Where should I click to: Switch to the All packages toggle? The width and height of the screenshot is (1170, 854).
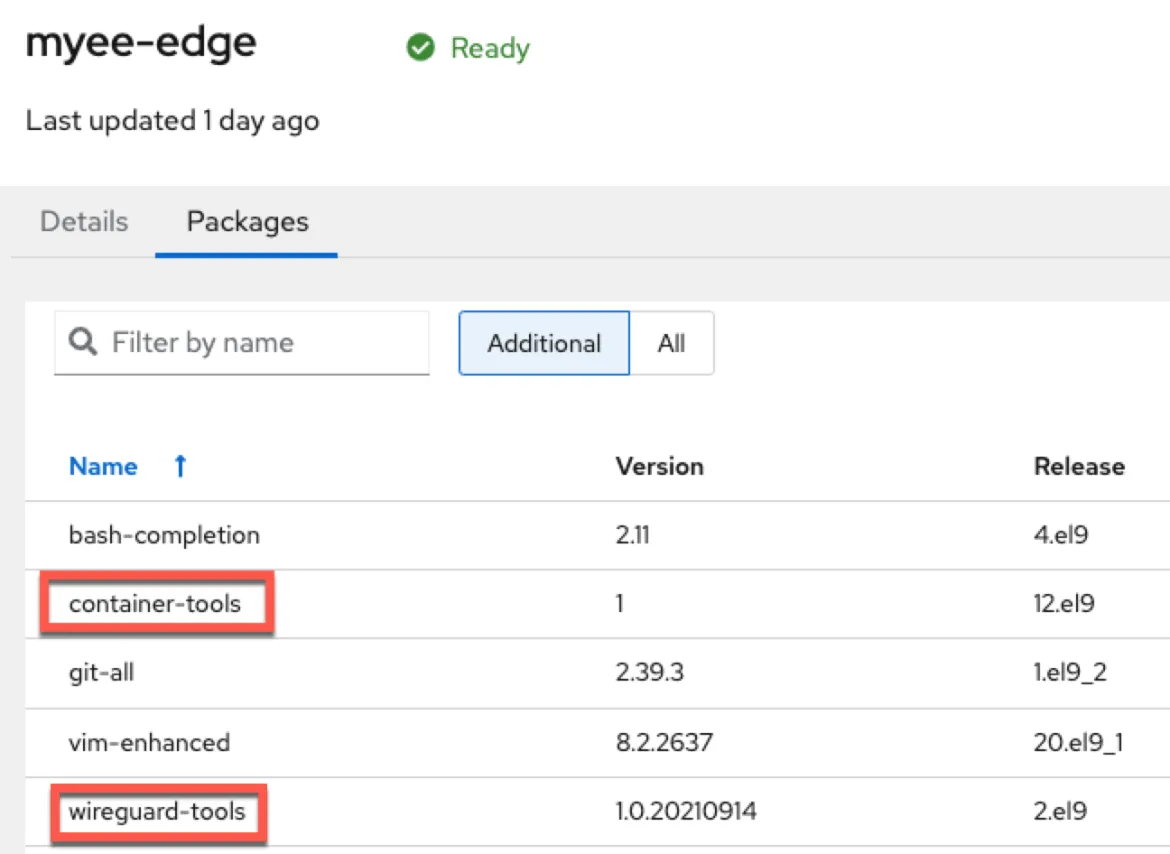(x=671, y=343)
